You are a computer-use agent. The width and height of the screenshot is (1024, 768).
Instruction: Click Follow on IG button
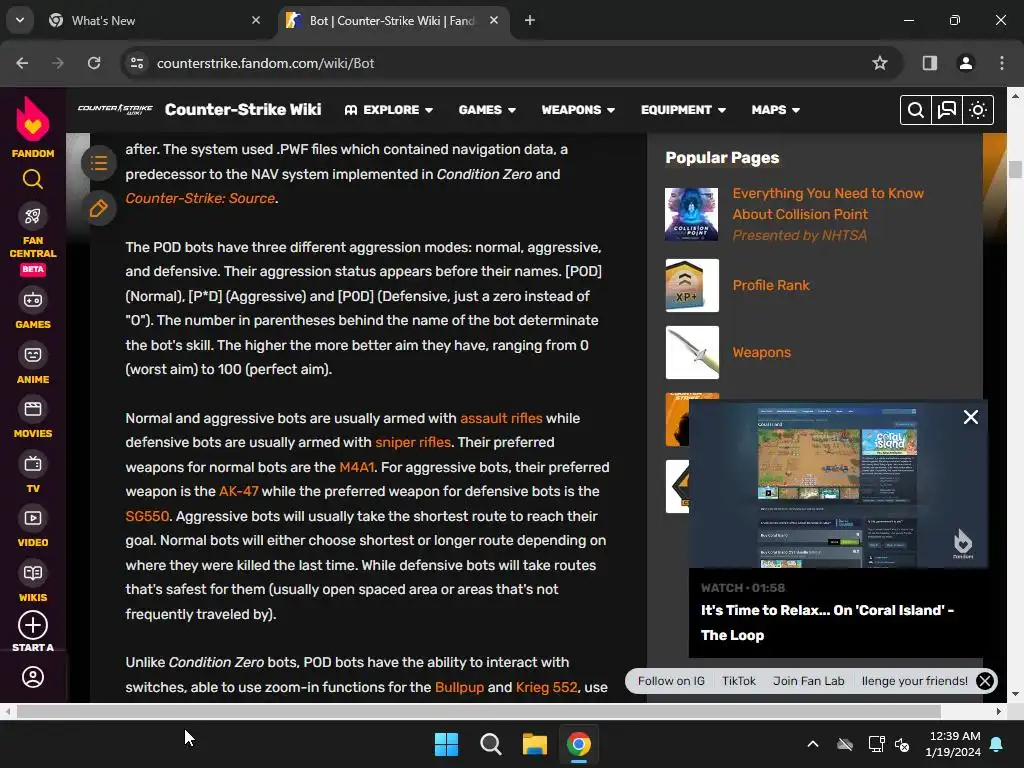tap(671, 681)
